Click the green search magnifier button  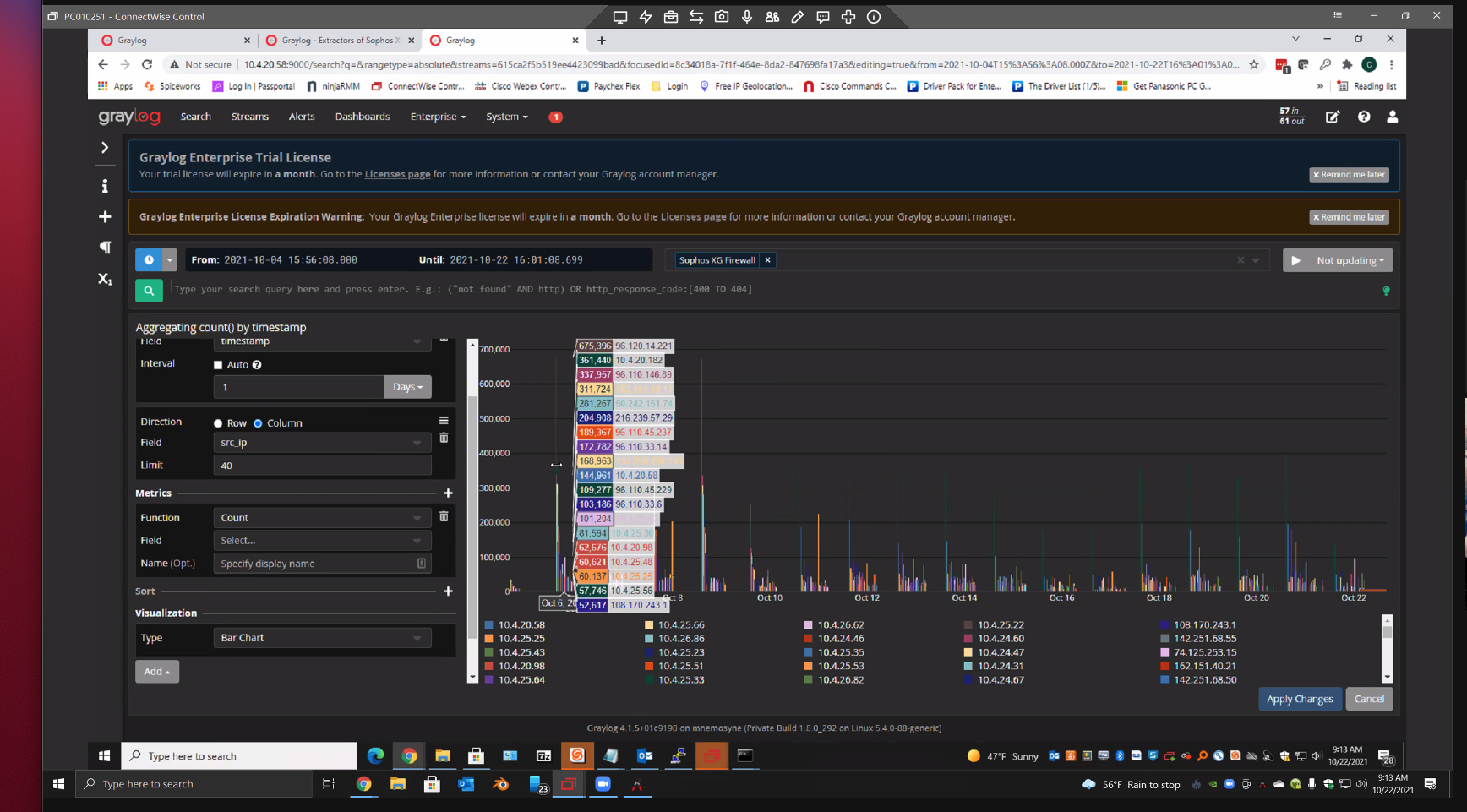tap(149, 290)
